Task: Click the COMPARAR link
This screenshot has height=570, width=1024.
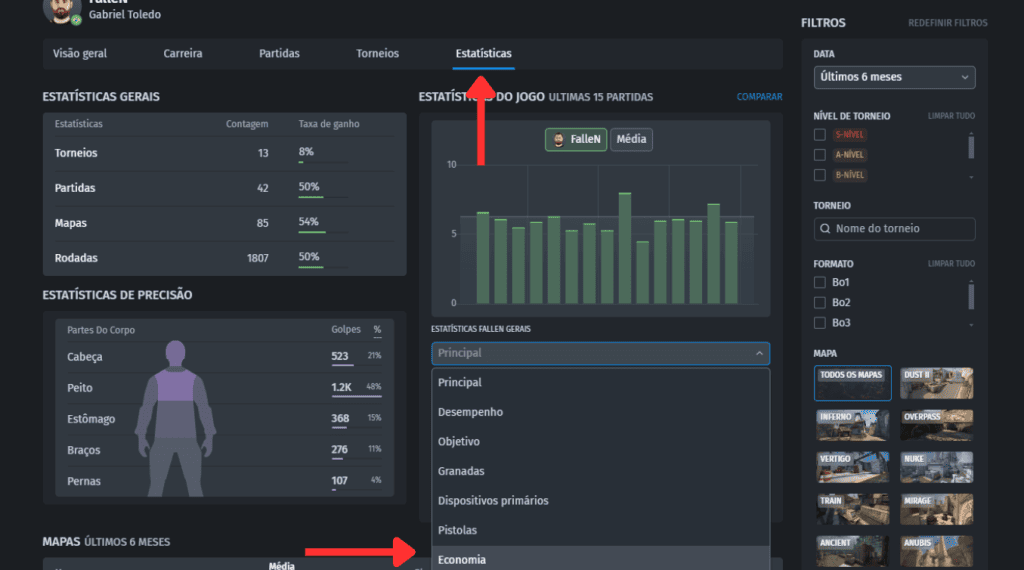Action: (x=760, y=97)
